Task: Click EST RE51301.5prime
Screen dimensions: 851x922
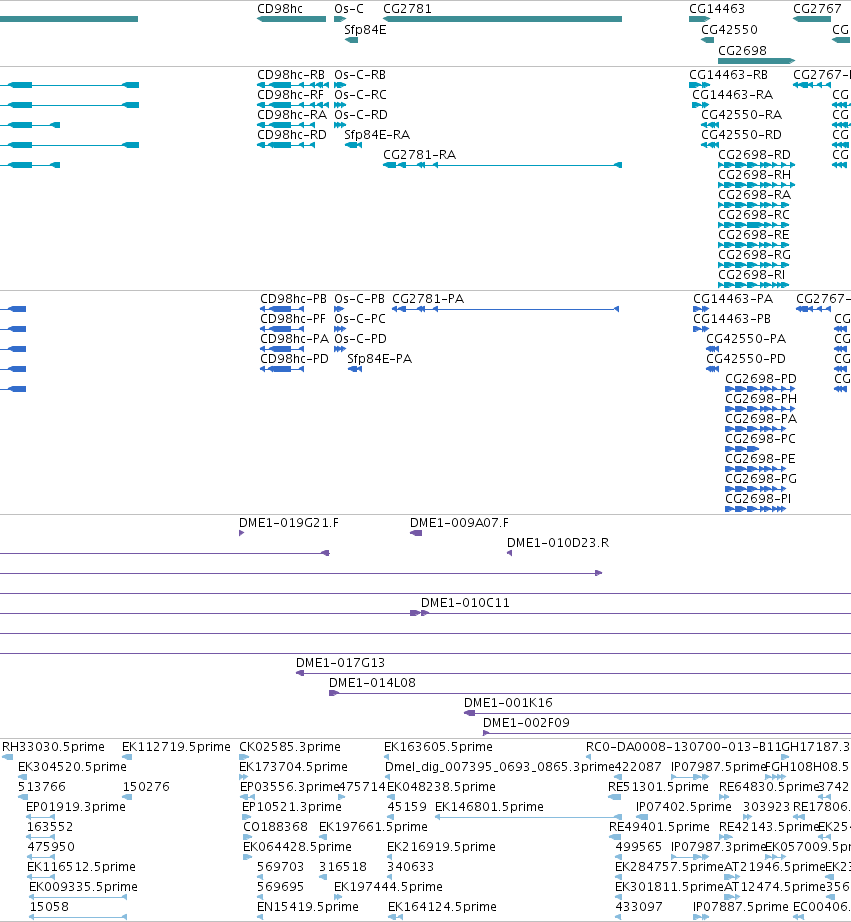Action: (x=658, y=787)
